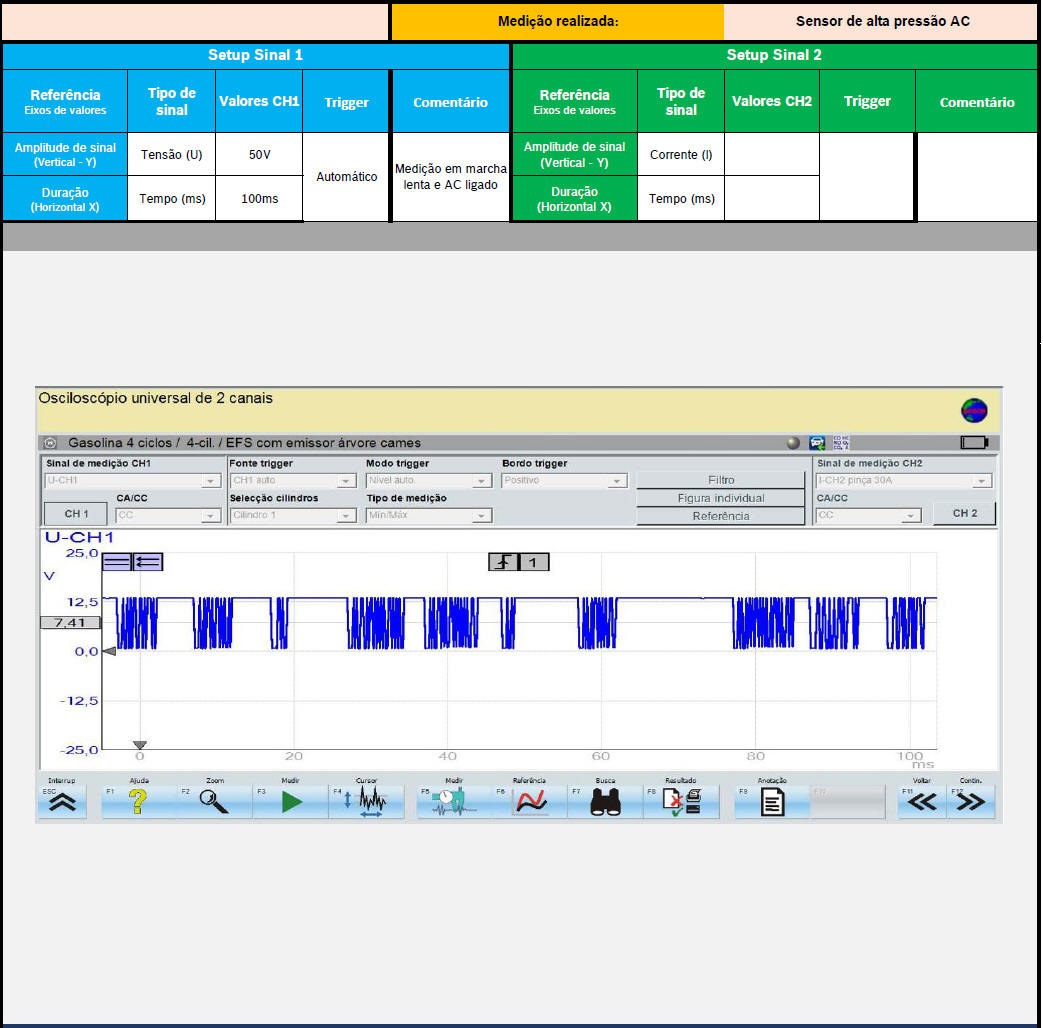1043x1028 pixels.
Task: Expand Sinal de medição CH2 dropdown
Action: pos(982,481)
